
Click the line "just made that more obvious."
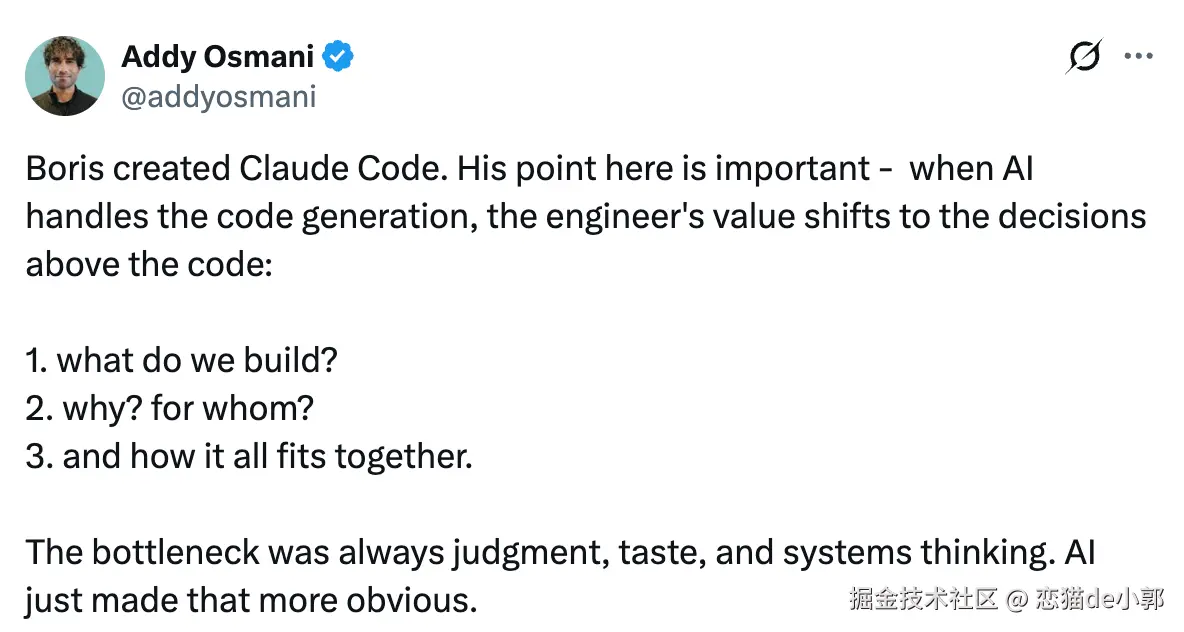tap(250, 600)
